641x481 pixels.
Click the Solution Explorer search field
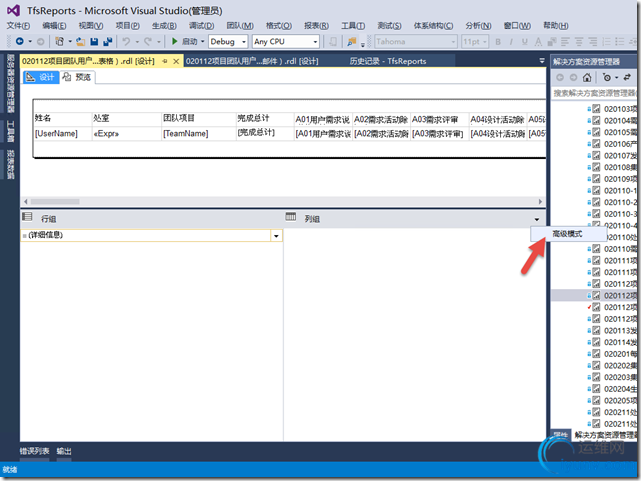tap(594, 94)
